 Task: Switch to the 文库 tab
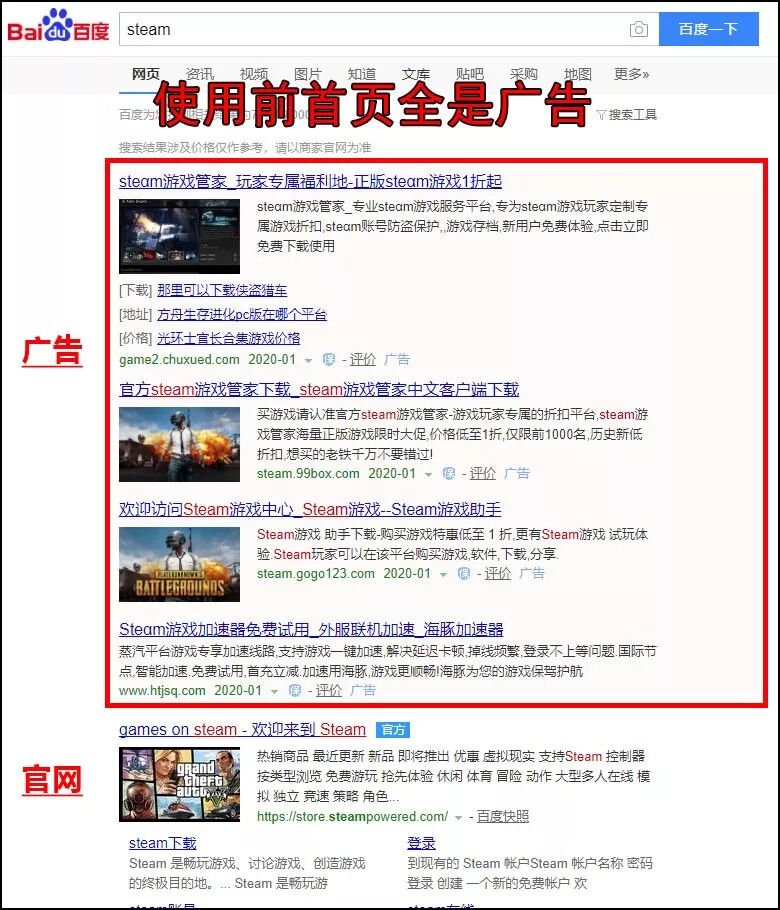(416, 74)
